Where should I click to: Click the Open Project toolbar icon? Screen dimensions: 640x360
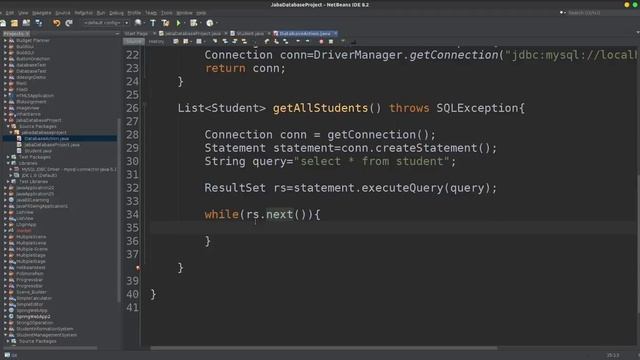tap(27, 23)
